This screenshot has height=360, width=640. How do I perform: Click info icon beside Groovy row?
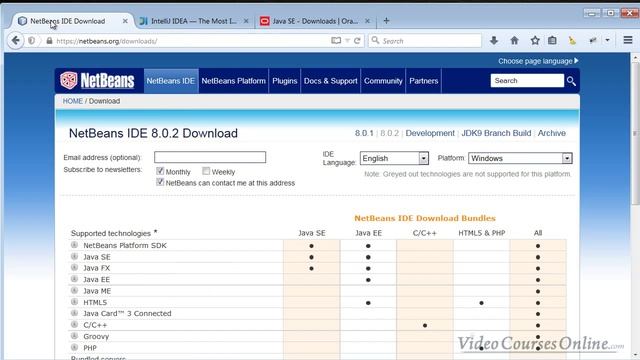(x=74, y=336)
